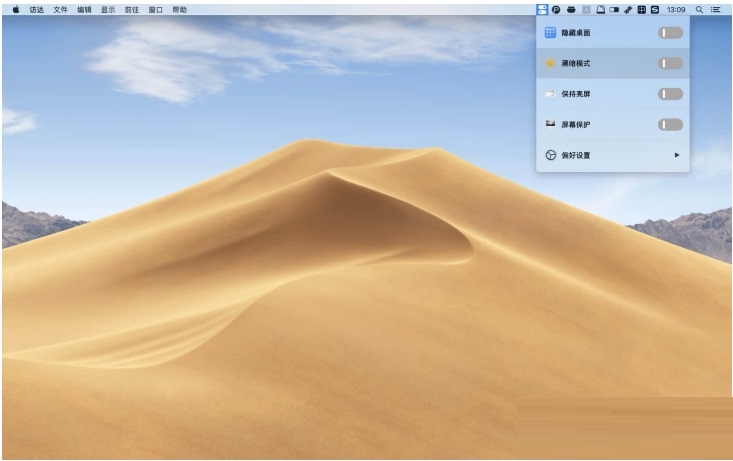Open the 文件 menu
Screen dimensions: 733x461
click(x=60, y=10)
